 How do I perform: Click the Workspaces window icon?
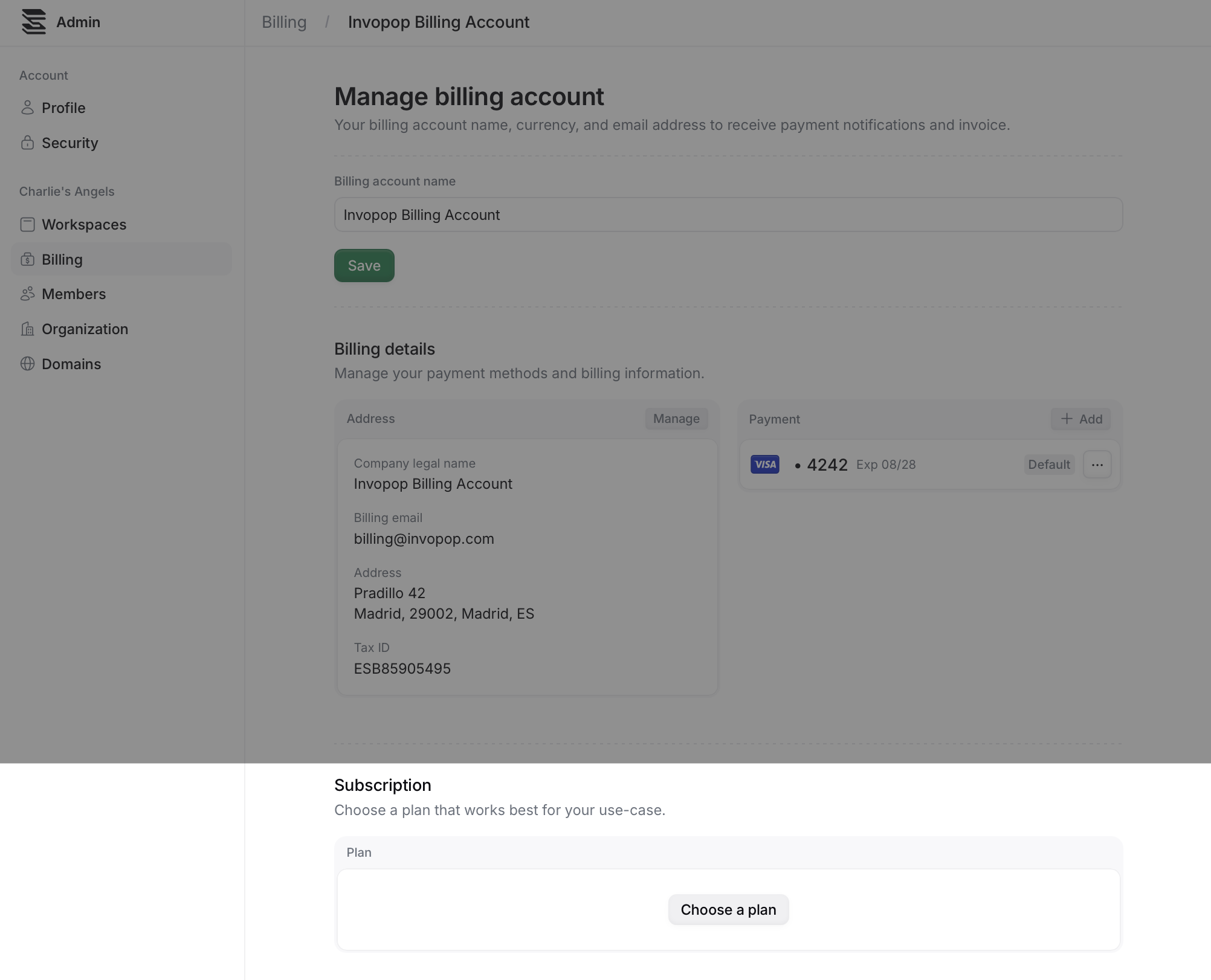[x=27, y=224]
